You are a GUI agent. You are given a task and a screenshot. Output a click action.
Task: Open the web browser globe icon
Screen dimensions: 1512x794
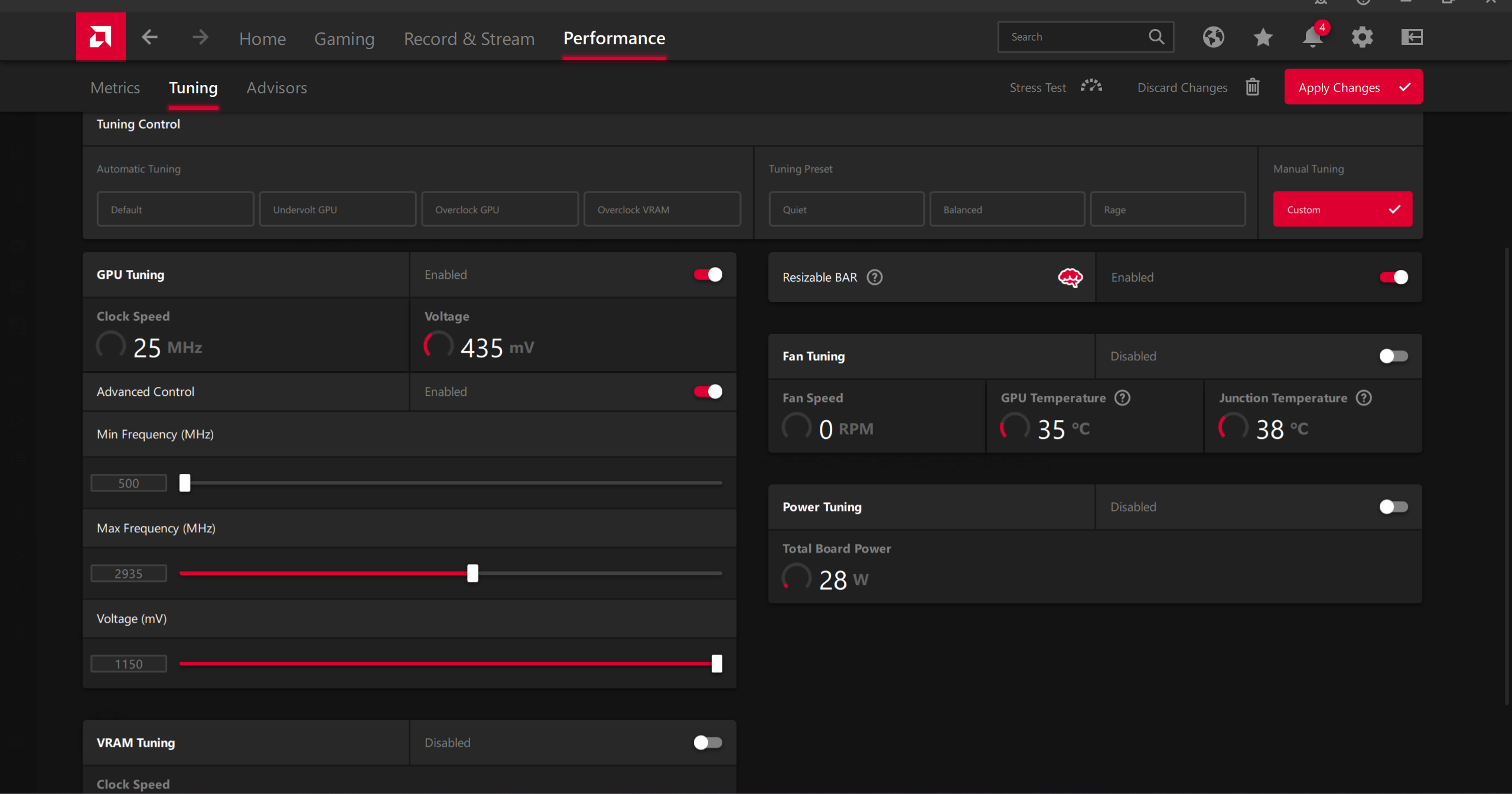1213,37
